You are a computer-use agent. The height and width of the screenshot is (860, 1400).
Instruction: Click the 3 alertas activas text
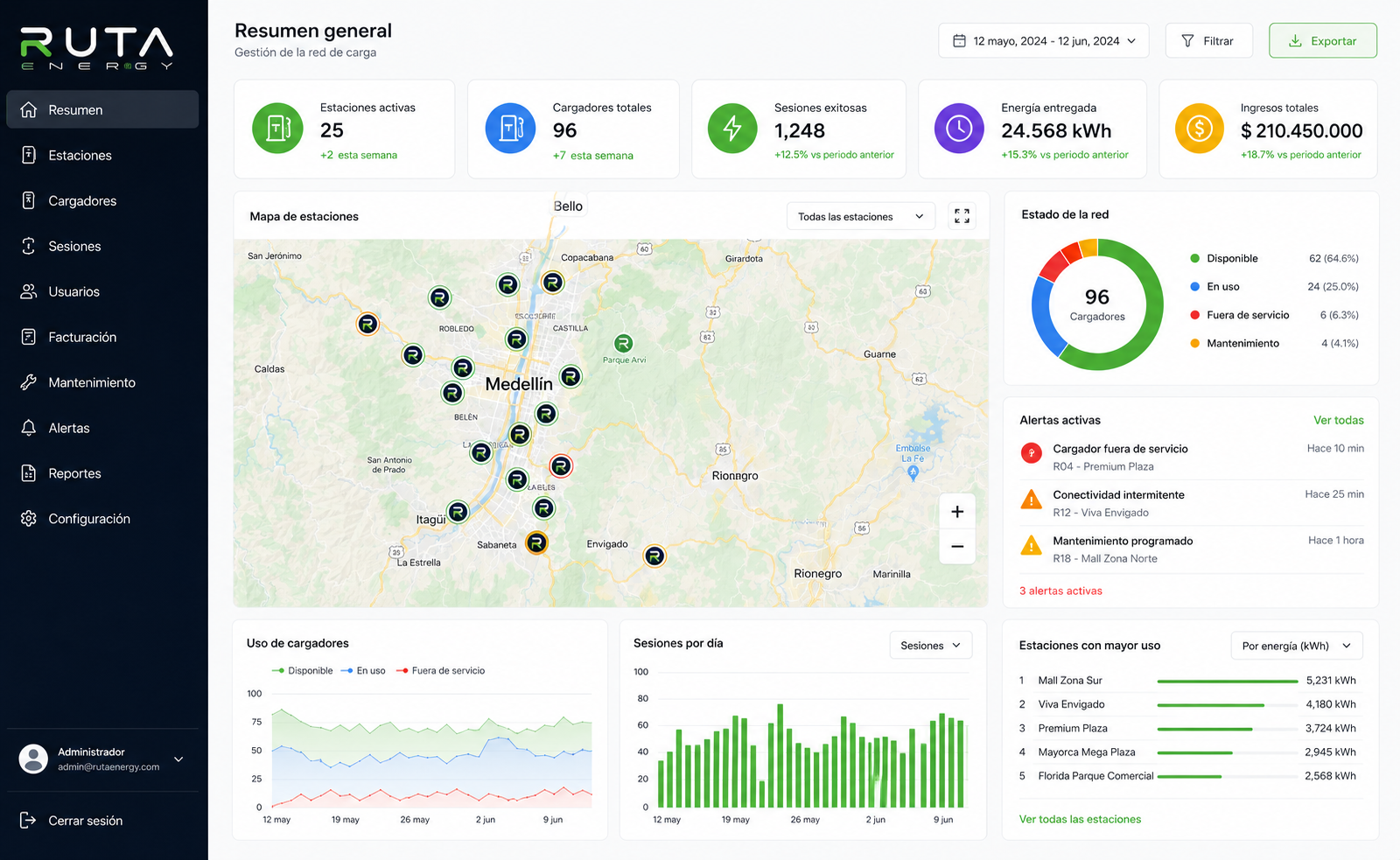point(1060,591)
